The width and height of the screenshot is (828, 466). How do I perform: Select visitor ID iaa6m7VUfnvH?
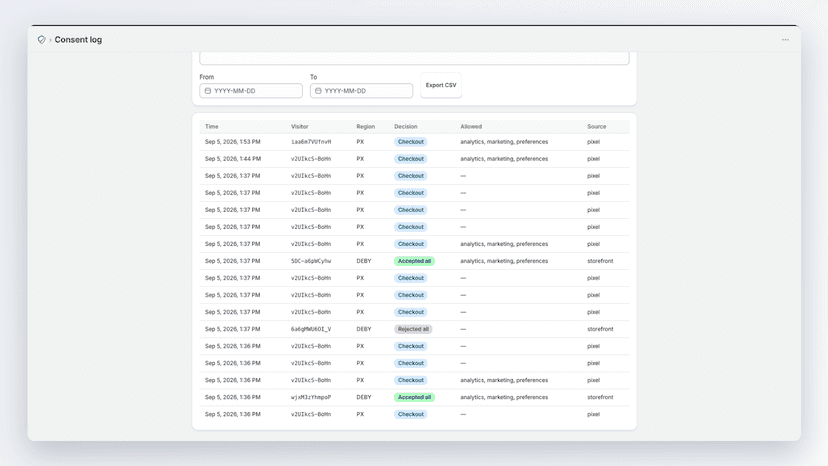tap(311, 142)
